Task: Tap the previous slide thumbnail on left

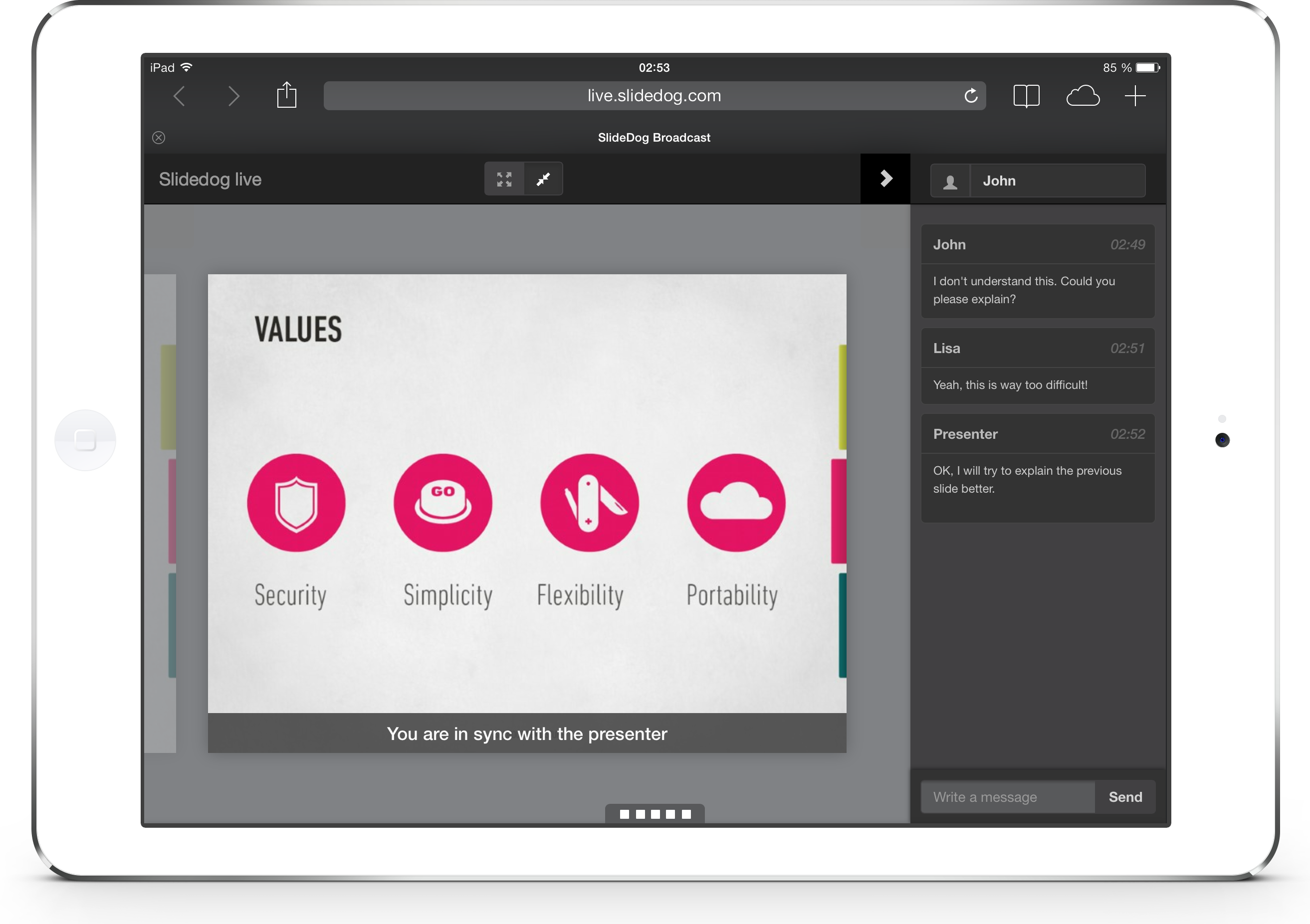Action: point(160,513)
